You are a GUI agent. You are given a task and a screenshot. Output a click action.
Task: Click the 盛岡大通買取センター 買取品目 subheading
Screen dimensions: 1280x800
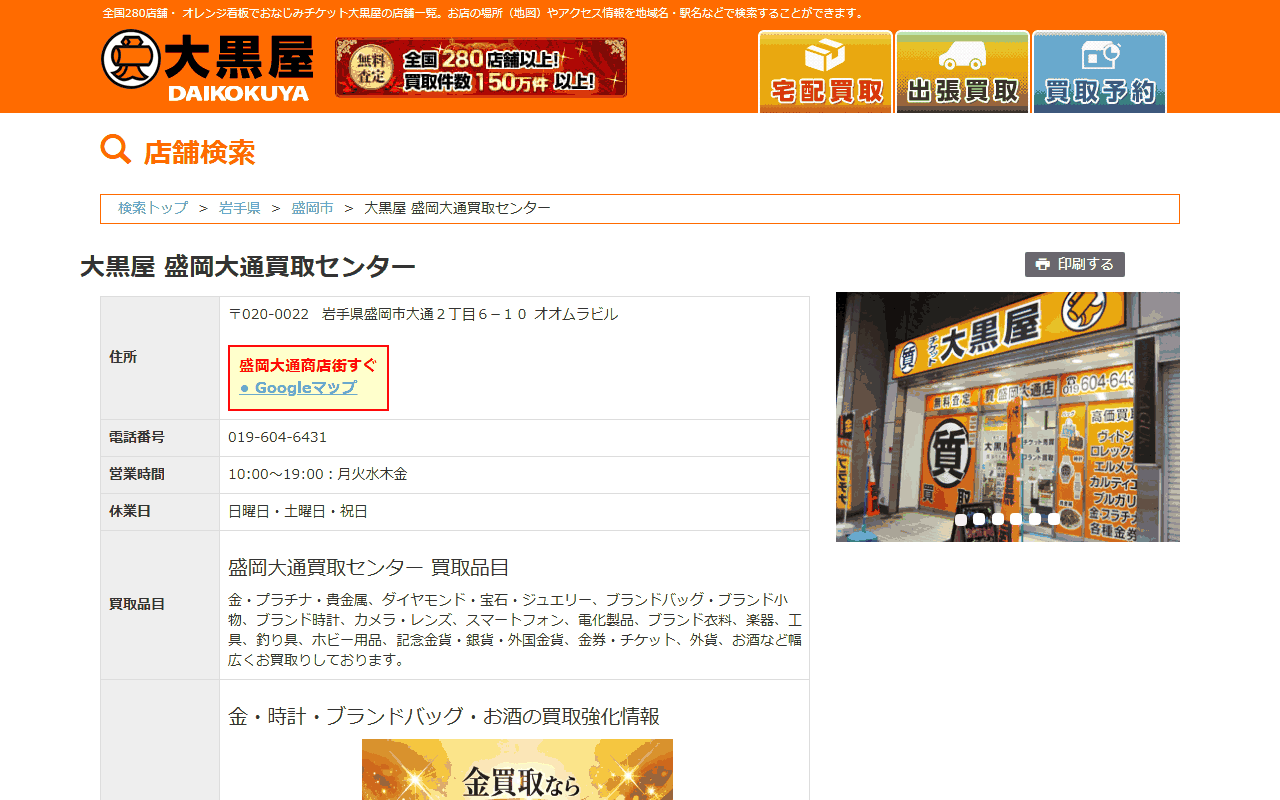pyautogui.click(x=369, y=567)
